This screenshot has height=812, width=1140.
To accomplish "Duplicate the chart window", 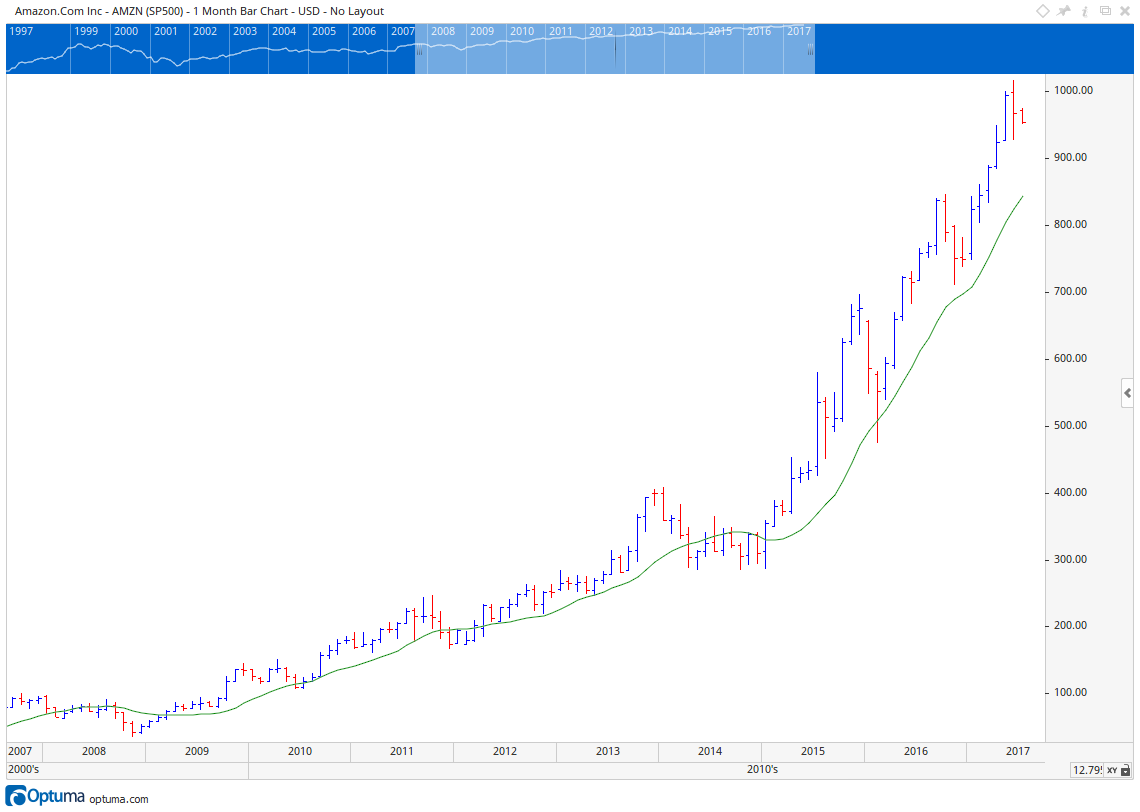I will click(1107, 10).
